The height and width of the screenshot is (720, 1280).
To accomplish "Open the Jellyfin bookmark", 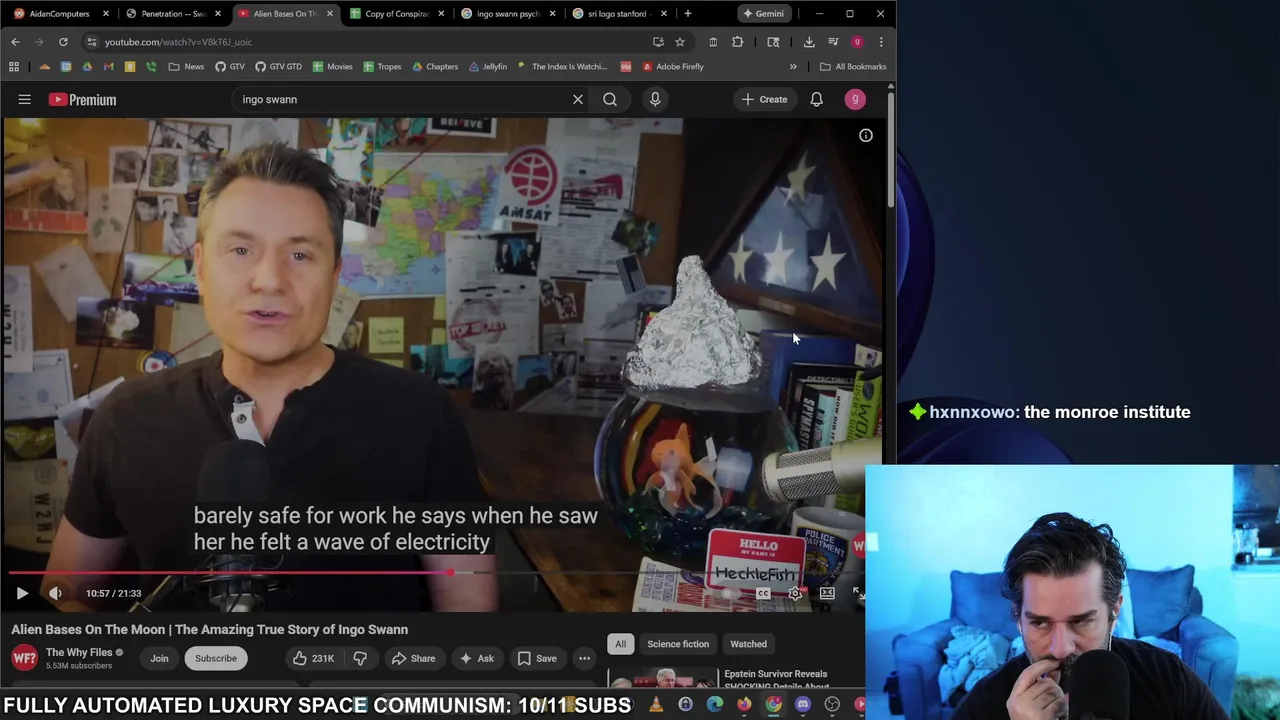I will pos(488,67).
